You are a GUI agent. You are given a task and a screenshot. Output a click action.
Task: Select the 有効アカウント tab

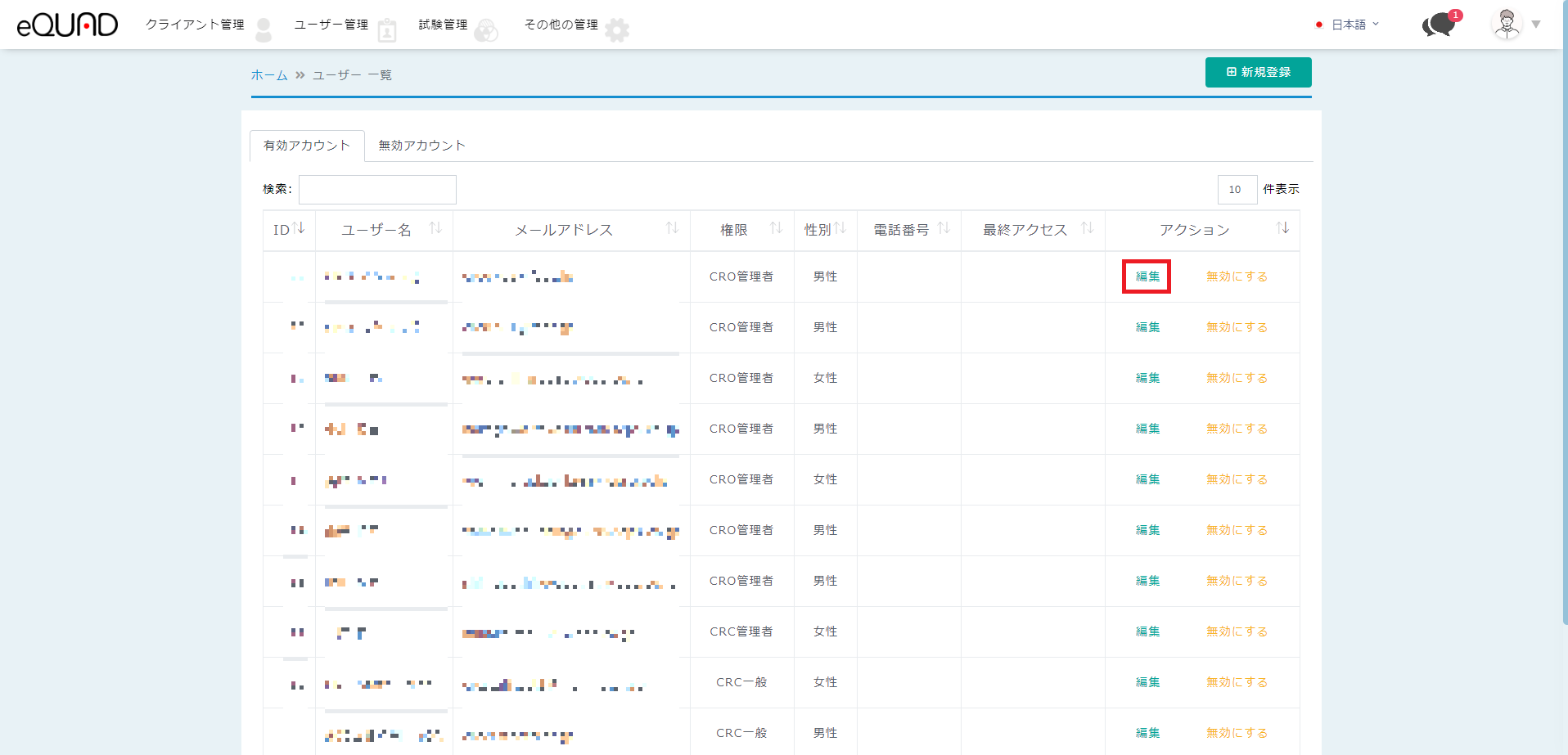(x=307, y=146)
